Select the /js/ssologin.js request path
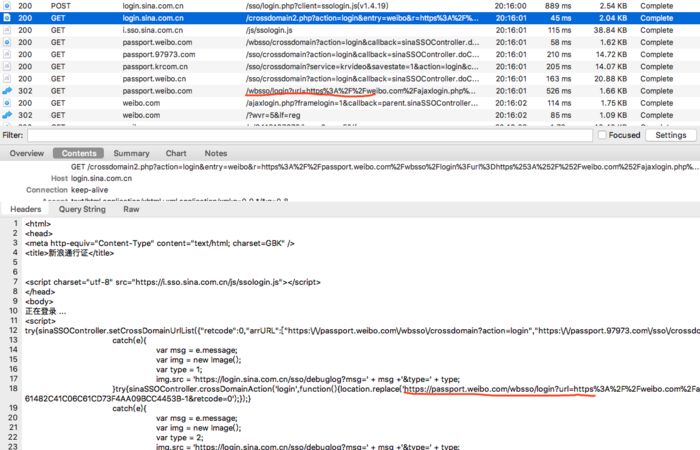 pos(269,30)
